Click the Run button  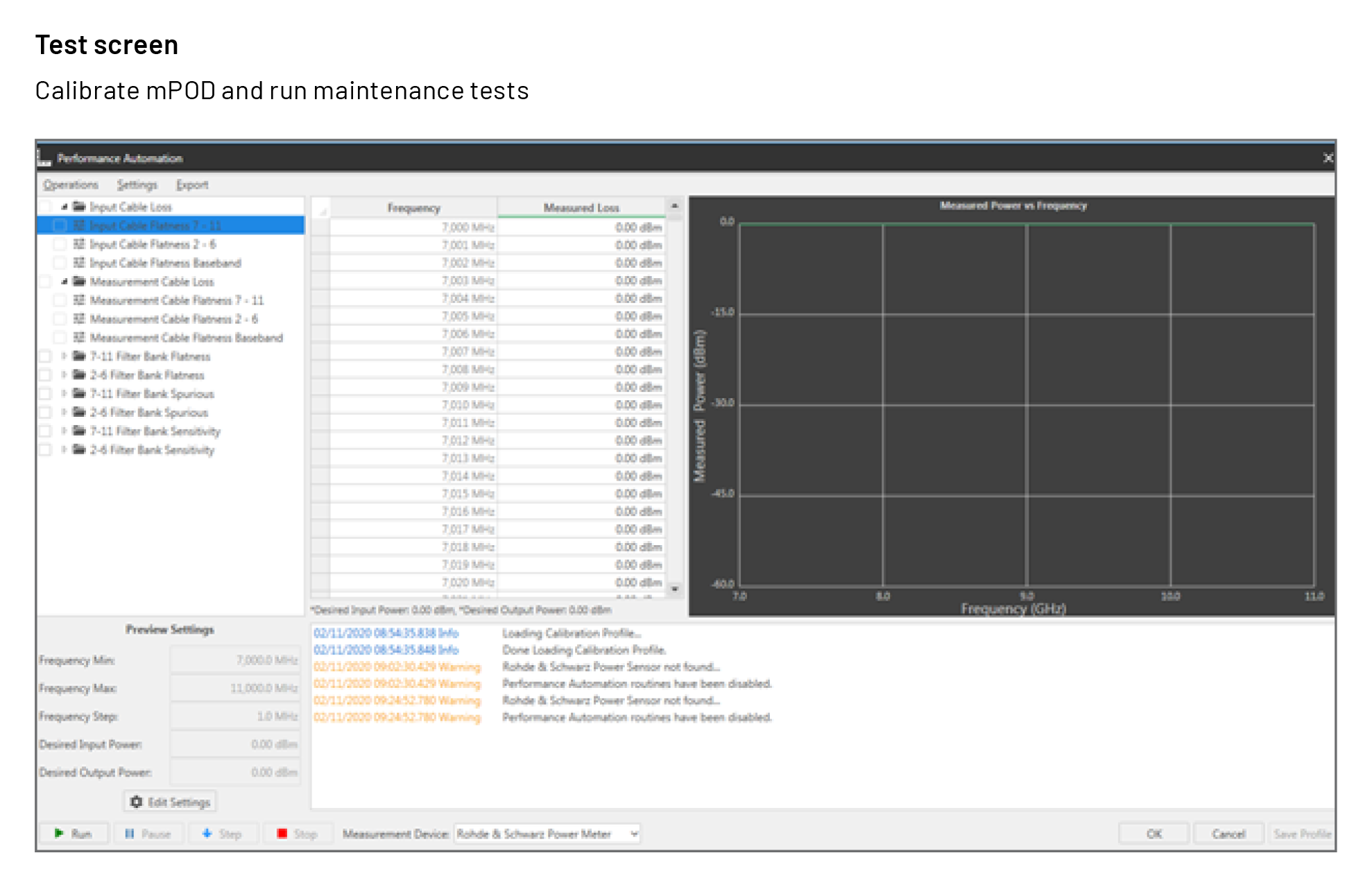tap(74, 834)
